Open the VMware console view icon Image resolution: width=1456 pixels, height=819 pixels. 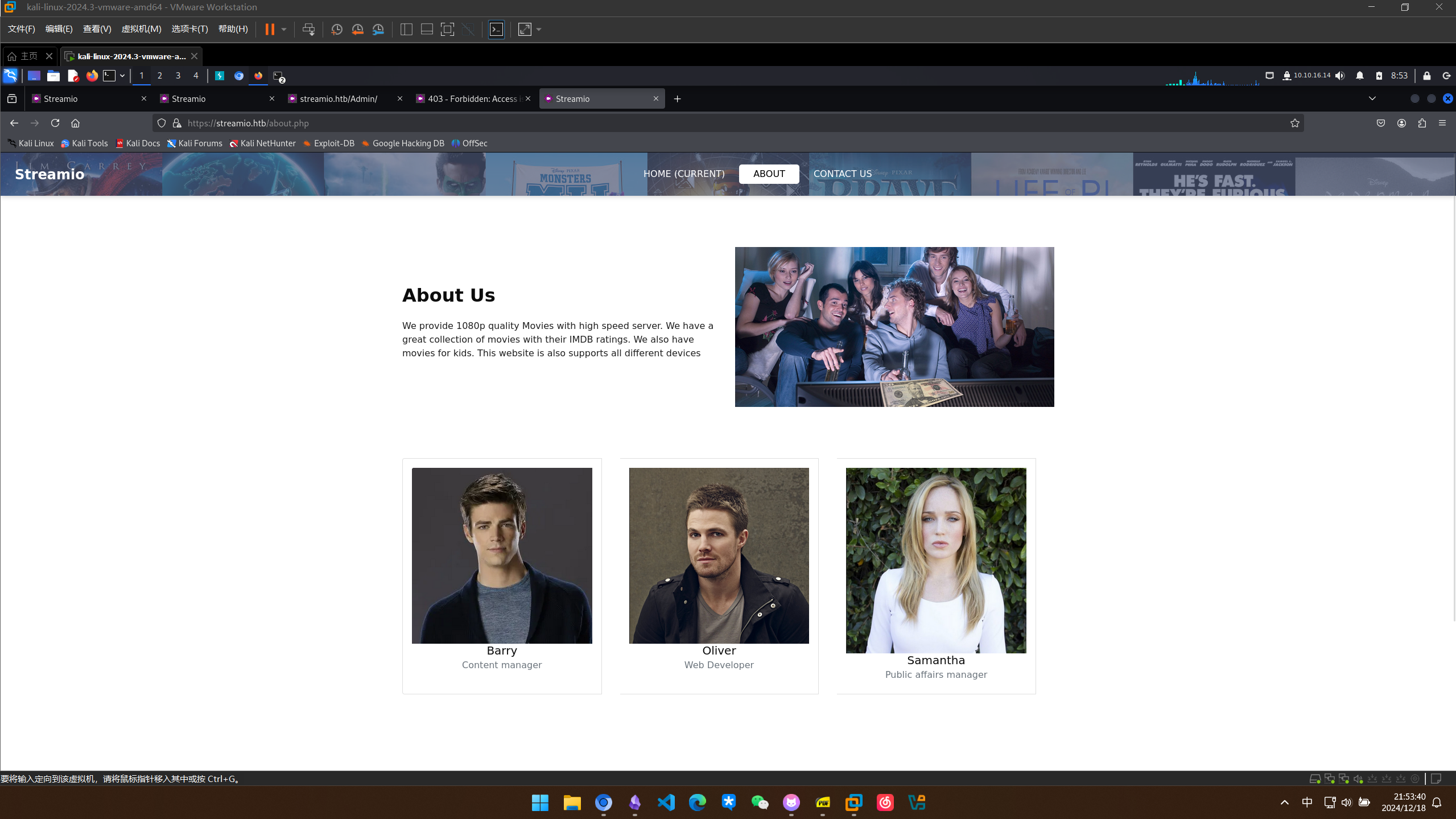[x=496, y=30]
